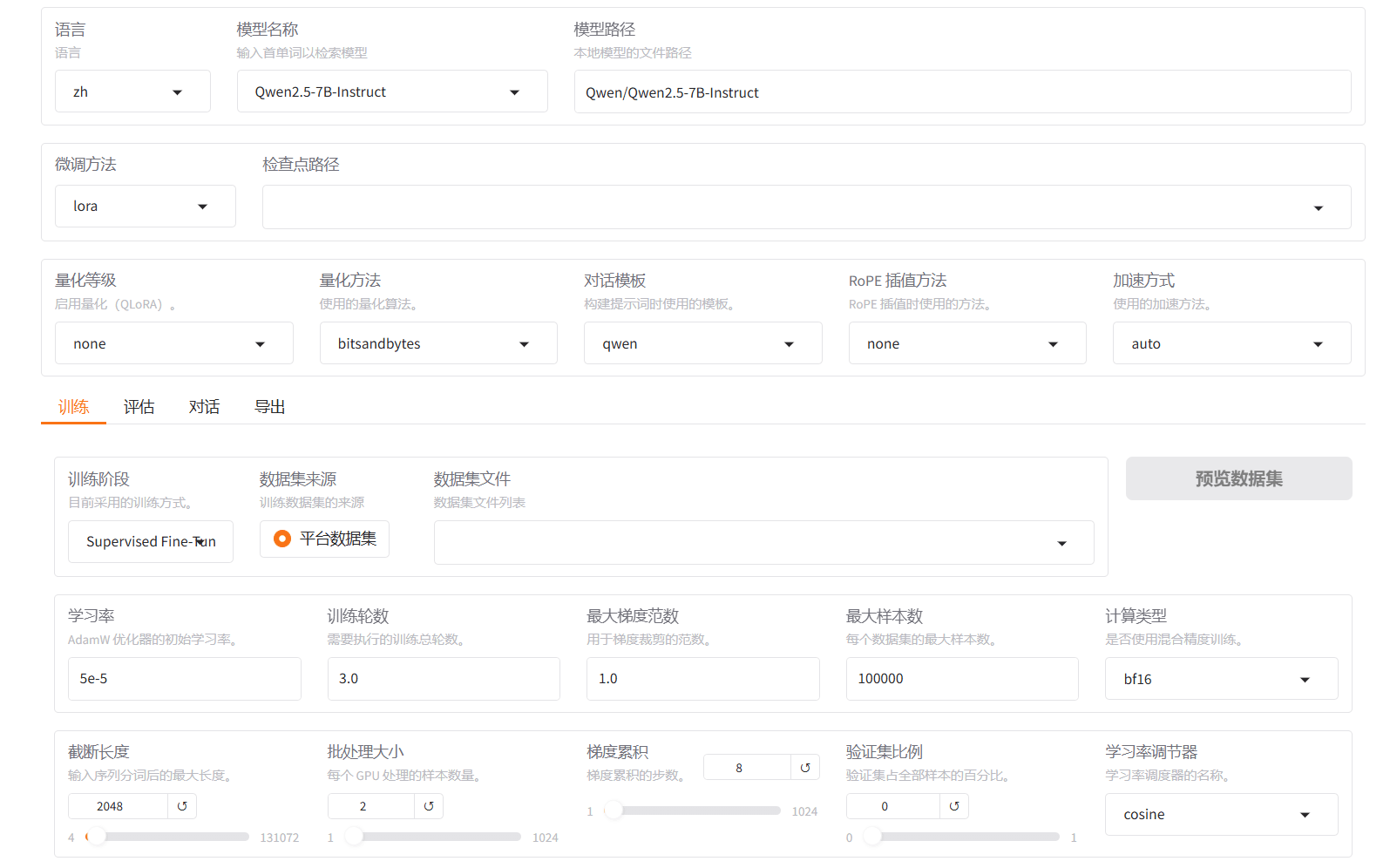Reset the 截断长度 value icon
The height and width of the screenshot is (868, 1390).
click(x=182, y=806)
